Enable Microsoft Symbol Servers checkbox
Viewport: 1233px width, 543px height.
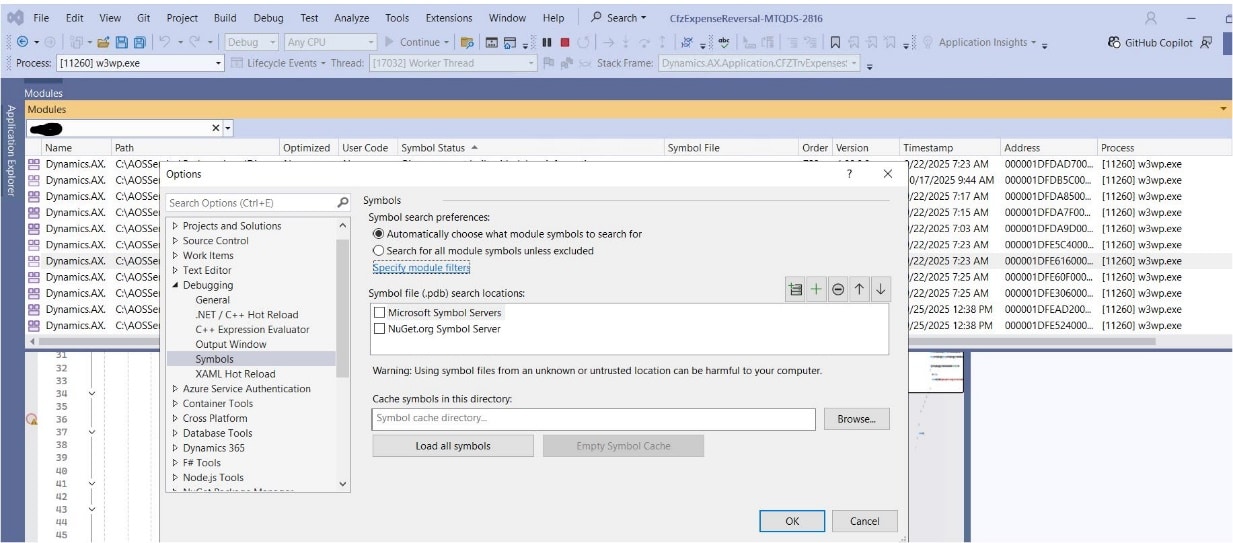[379, 313]
